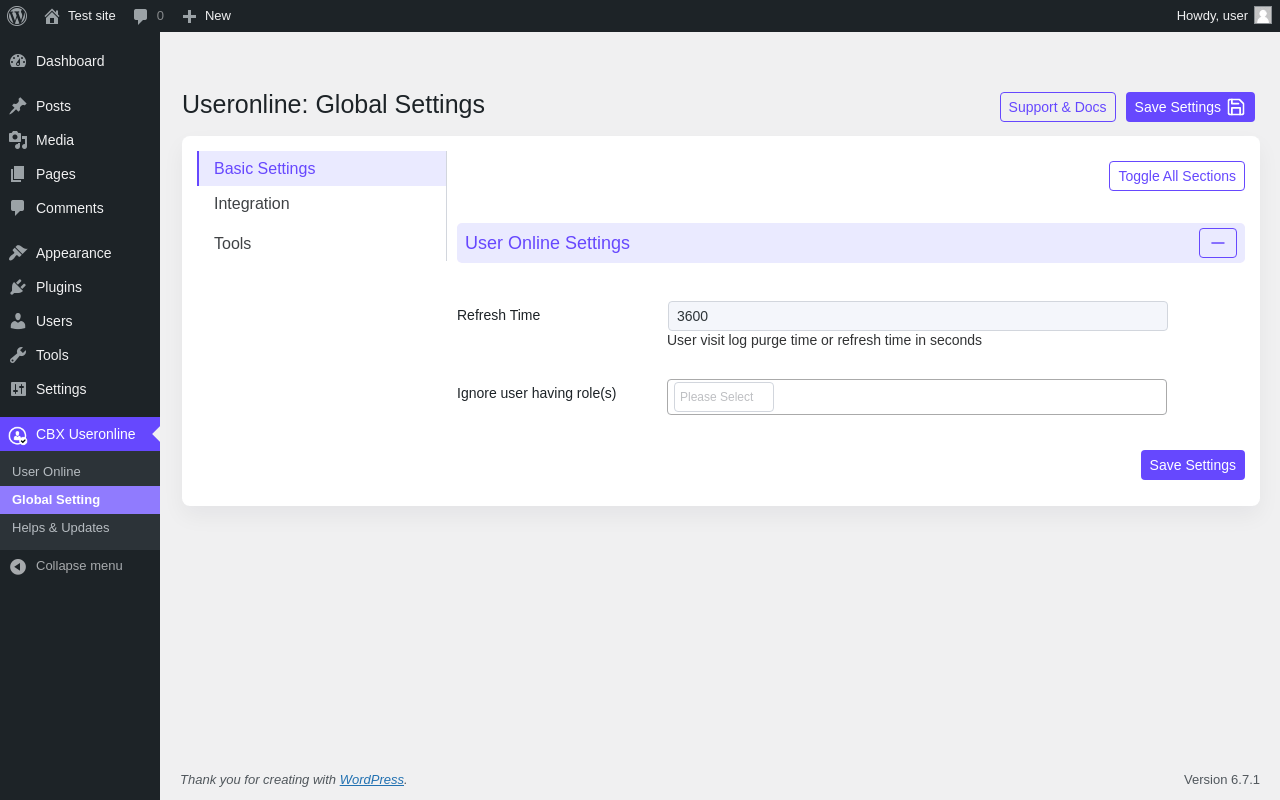1280x800 pixels.
Task: Click the Posts pin icon
Action: tap(18, 106)
